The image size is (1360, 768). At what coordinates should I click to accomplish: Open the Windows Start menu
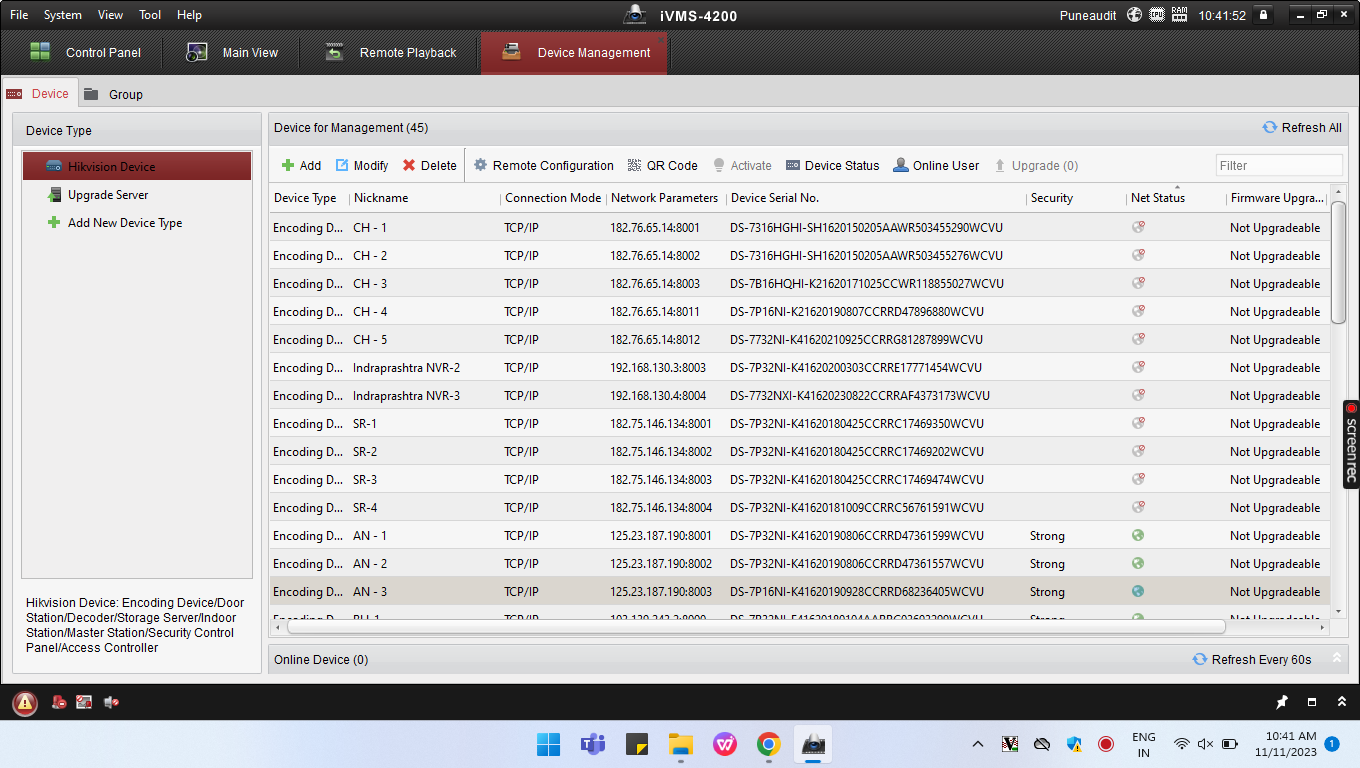click(548, 744)
